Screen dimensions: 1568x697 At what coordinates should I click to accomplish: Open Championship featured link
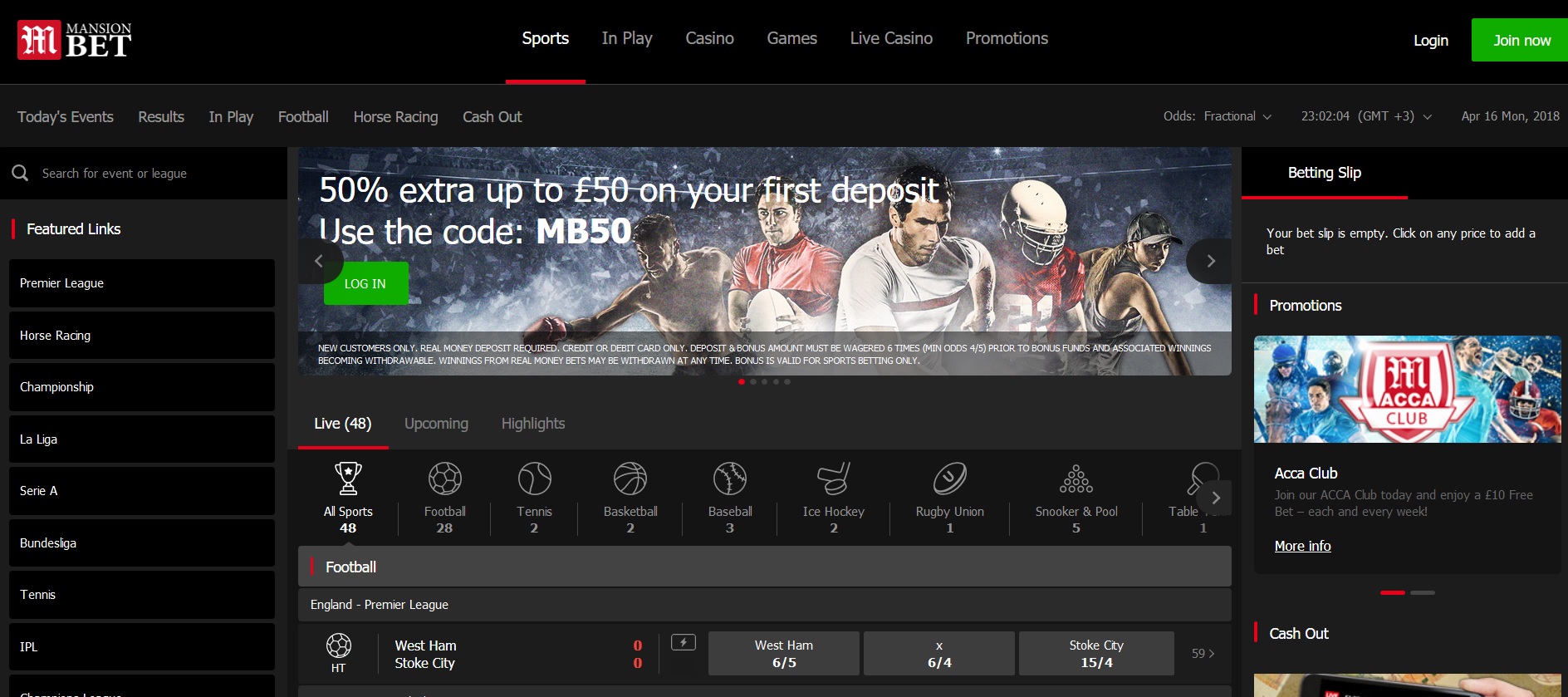[x=142, y=387]
